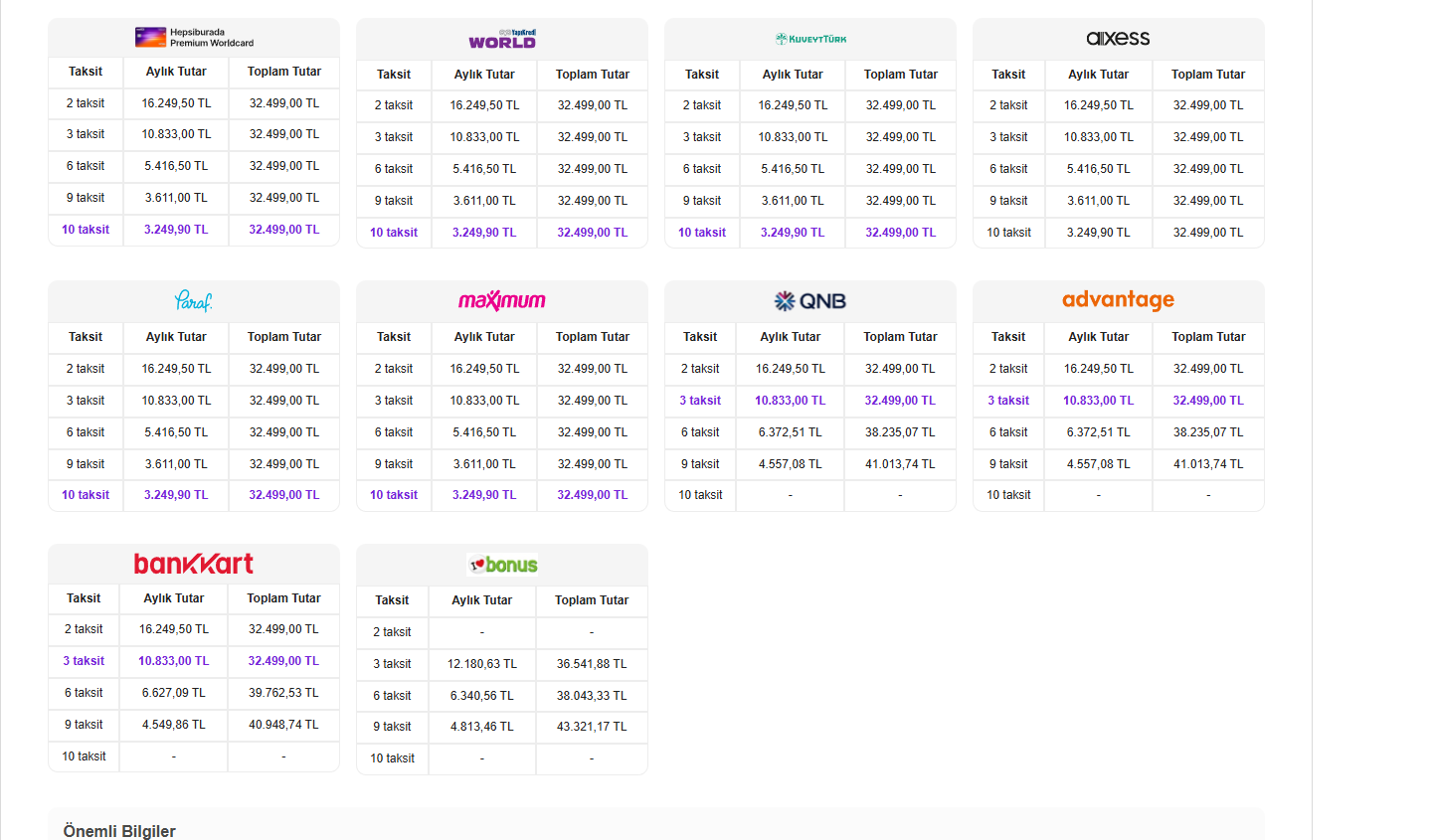Click Toplam Tutar header in Axess table
This screenshot has width=1432, height=840.
coord(1208,75)
